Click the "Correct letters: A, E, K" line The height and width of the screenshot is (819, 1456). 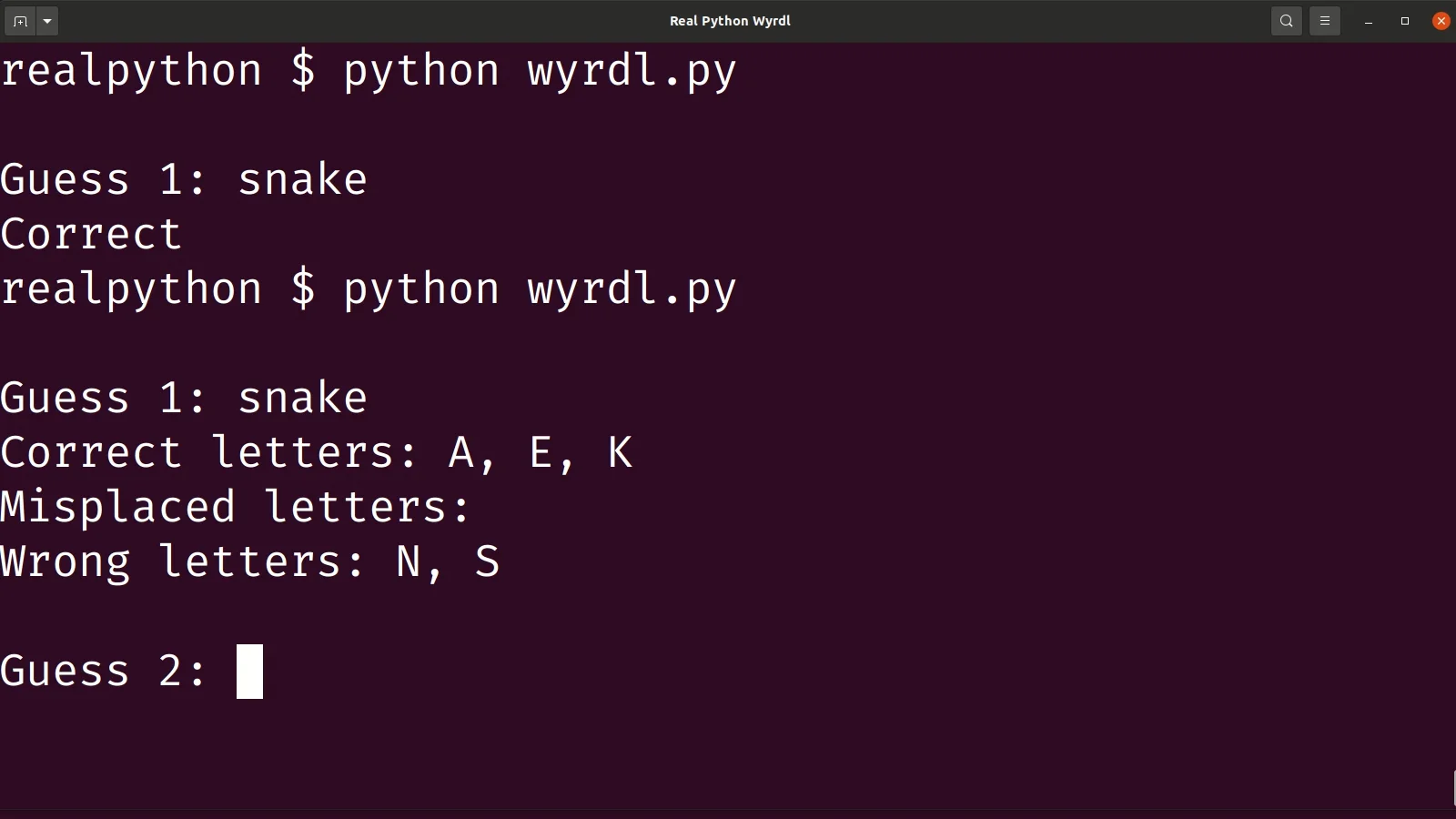[316, 453]
